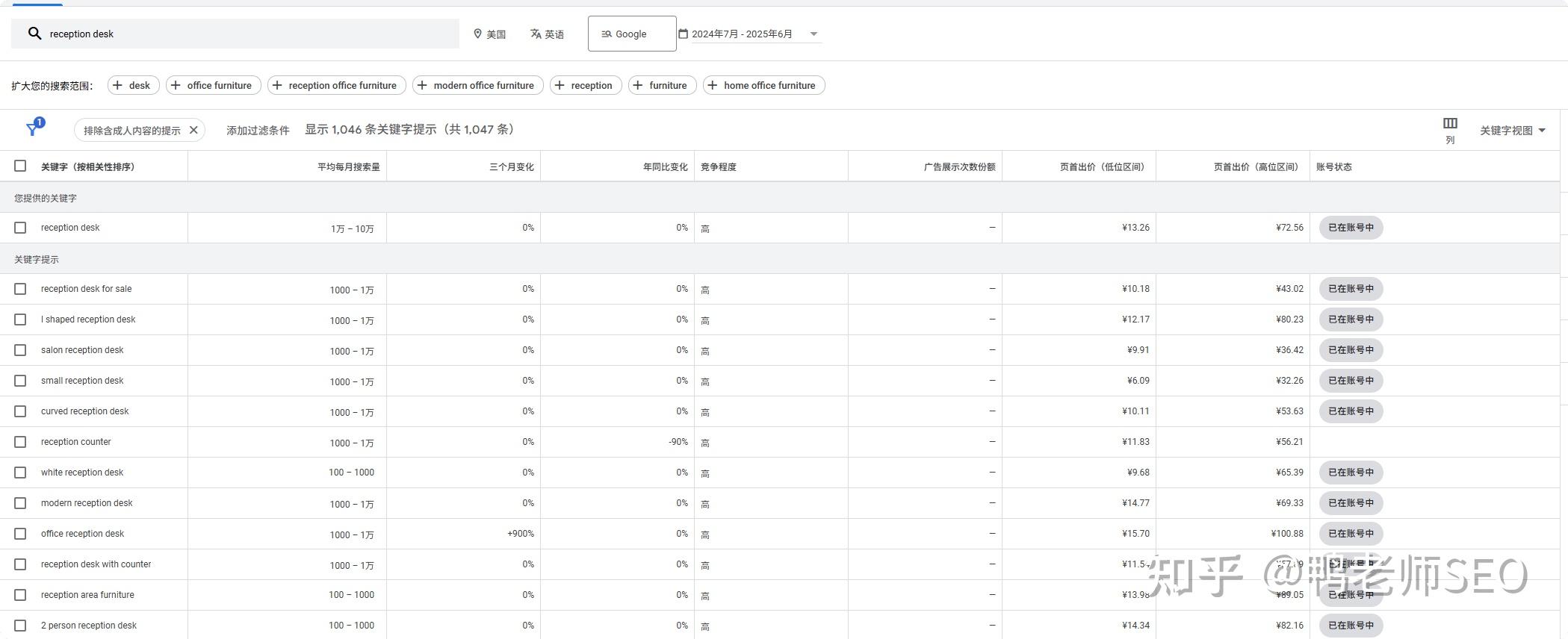
Task: Sort by 广告展示次数份额 column header
Action: point(959,166)
